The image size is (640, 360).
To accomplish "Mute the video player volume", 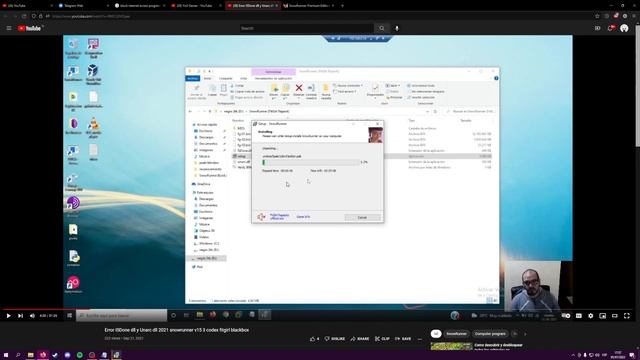I will point(32,316).
